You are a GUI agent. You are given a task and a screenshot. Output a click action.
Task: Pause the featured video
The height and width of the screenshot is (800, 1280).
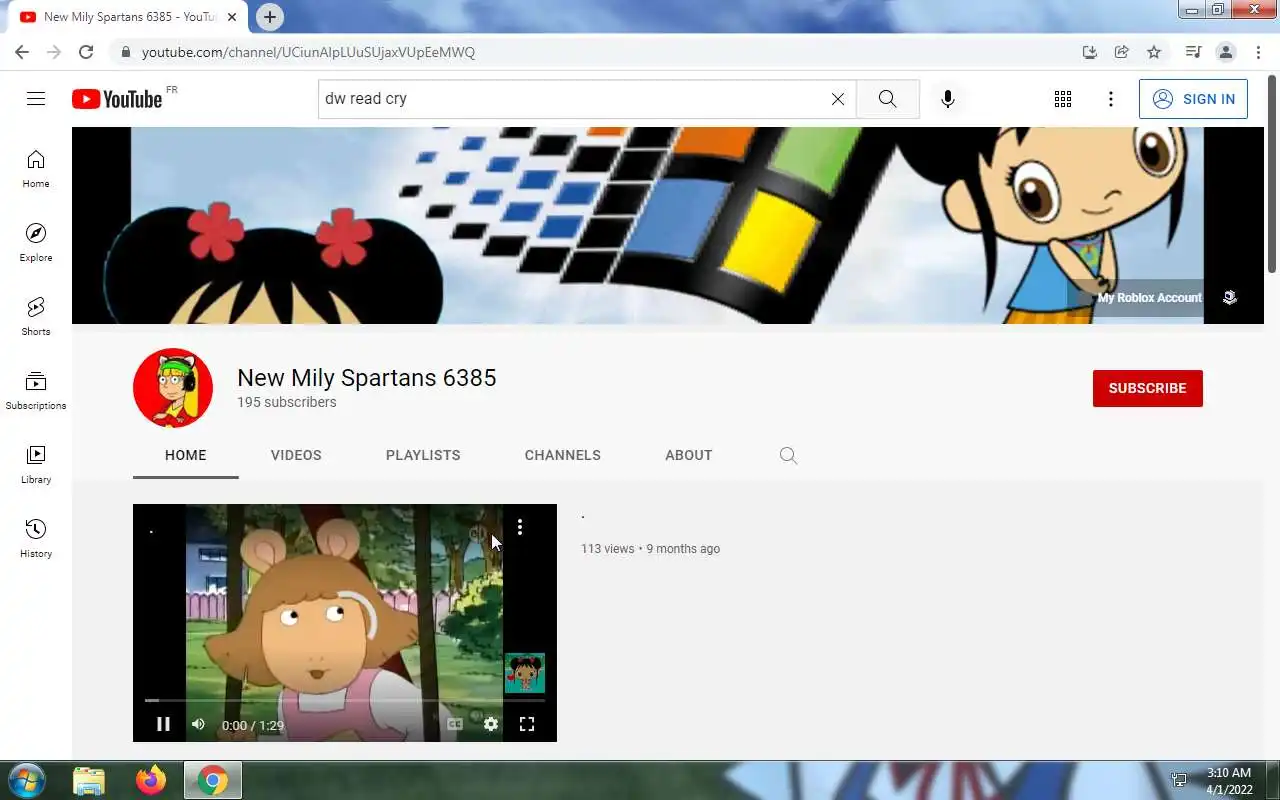click(163, 724)
